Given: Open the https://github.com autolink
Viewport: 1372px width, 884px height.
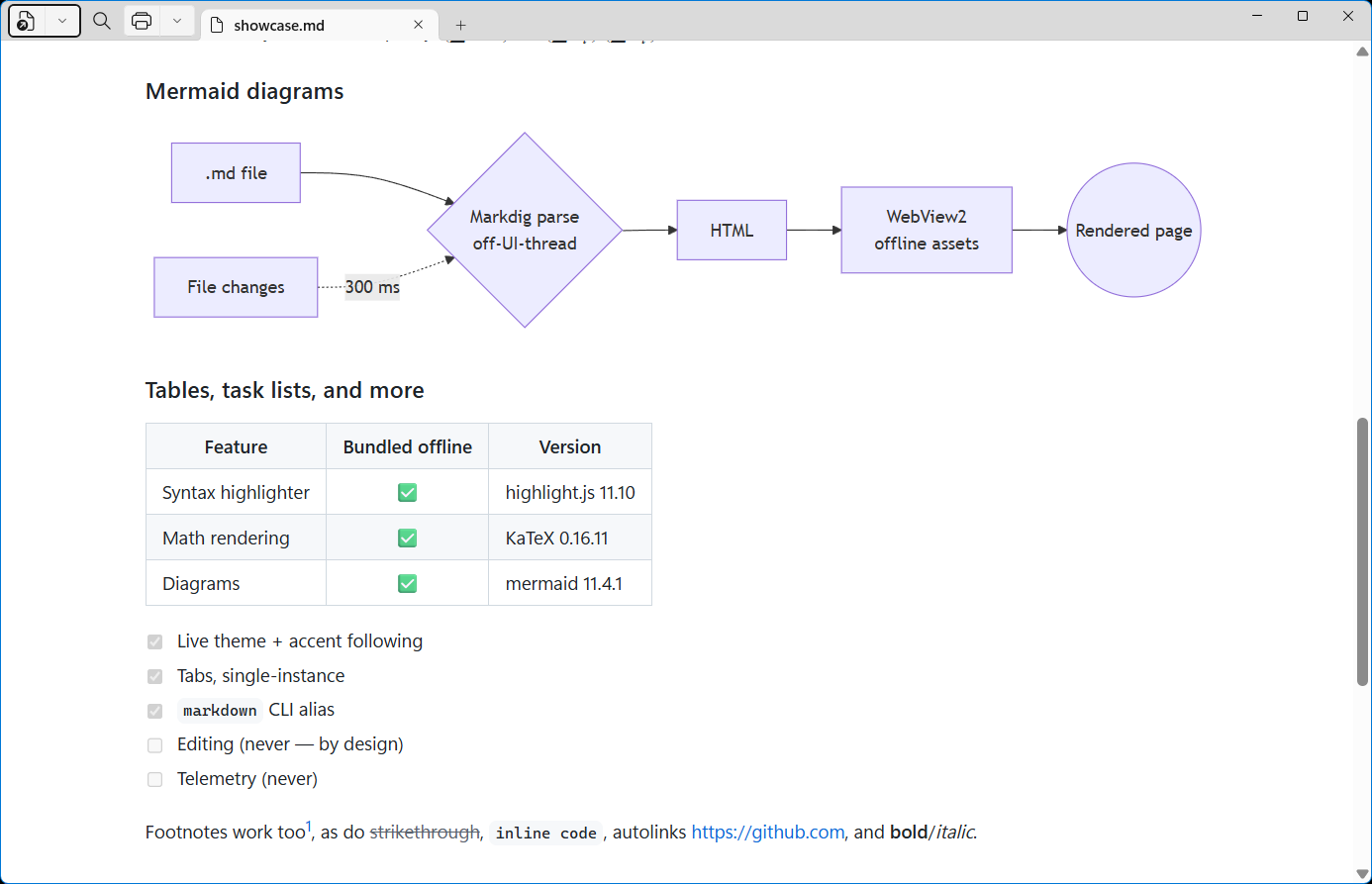Looking at the screenshot, I should 768,833.
